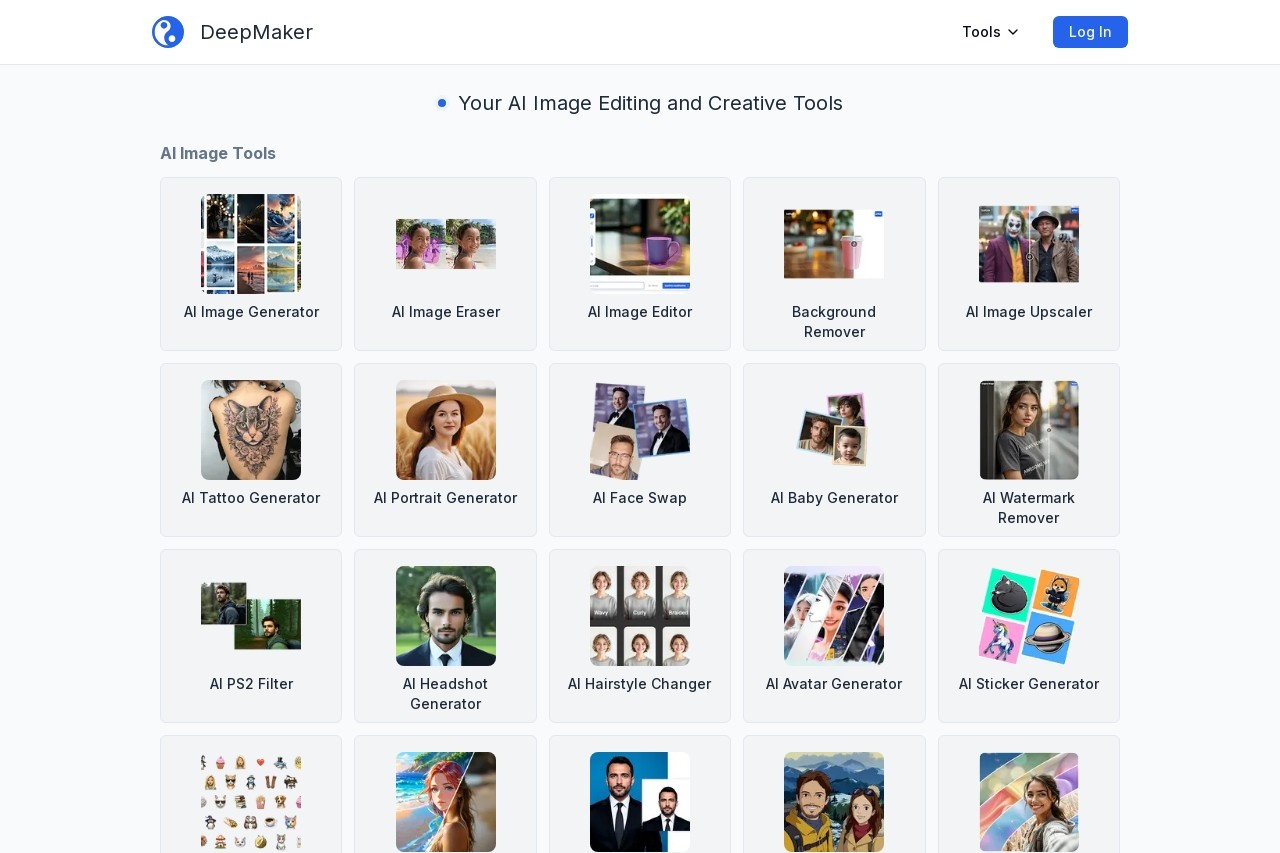Select the AI Image Editor purple mug icon
This screenshot has height=853, width=1280.
[640, 244]
